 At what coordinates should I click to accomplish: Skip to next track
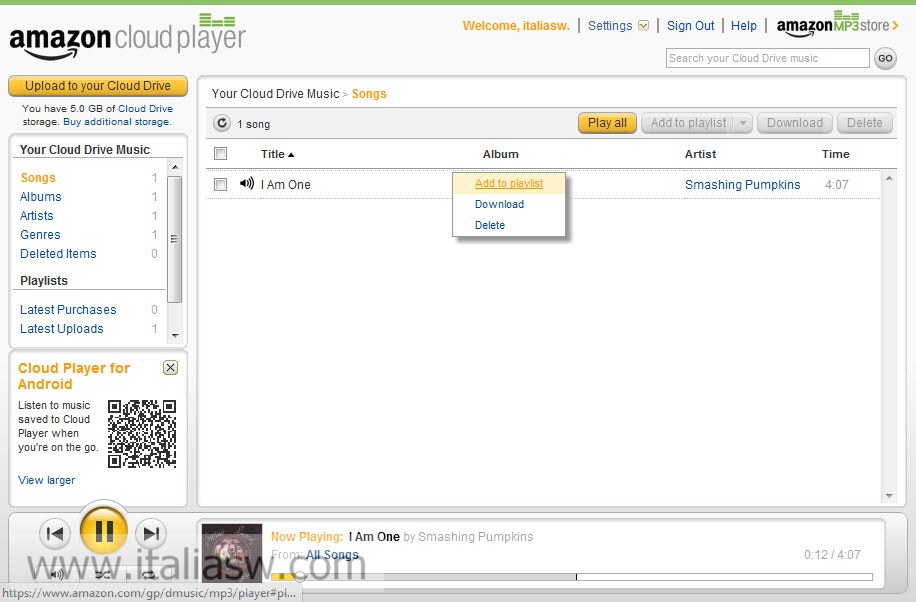coord(151,534)
